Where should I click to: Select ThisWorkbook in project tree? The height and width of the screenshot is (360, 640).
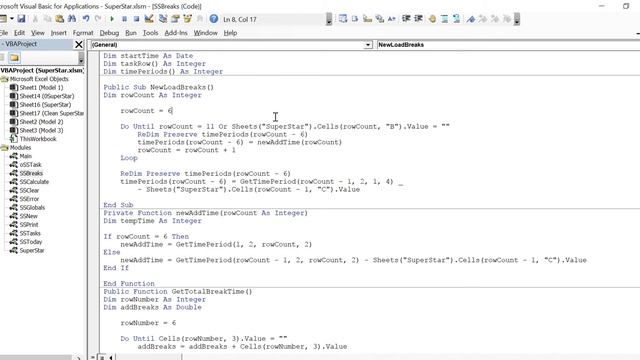(38, 139)
